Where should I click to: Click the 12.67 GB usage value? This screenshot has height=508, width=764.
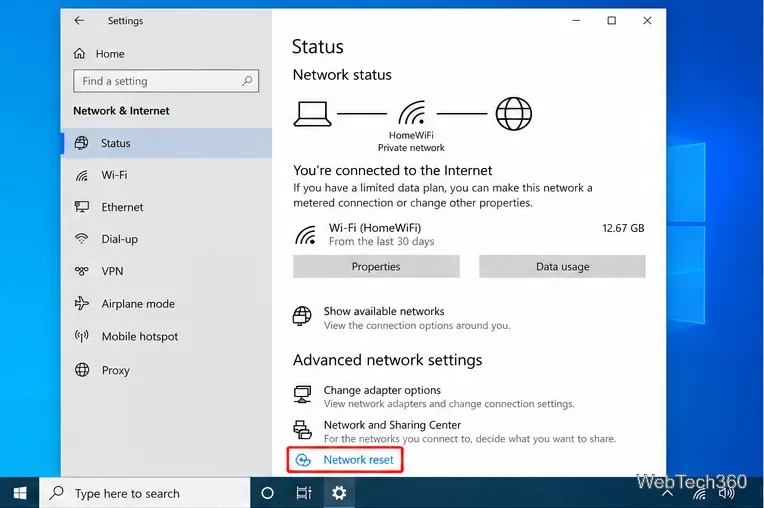pyautogui.click(x=623, y=228)
